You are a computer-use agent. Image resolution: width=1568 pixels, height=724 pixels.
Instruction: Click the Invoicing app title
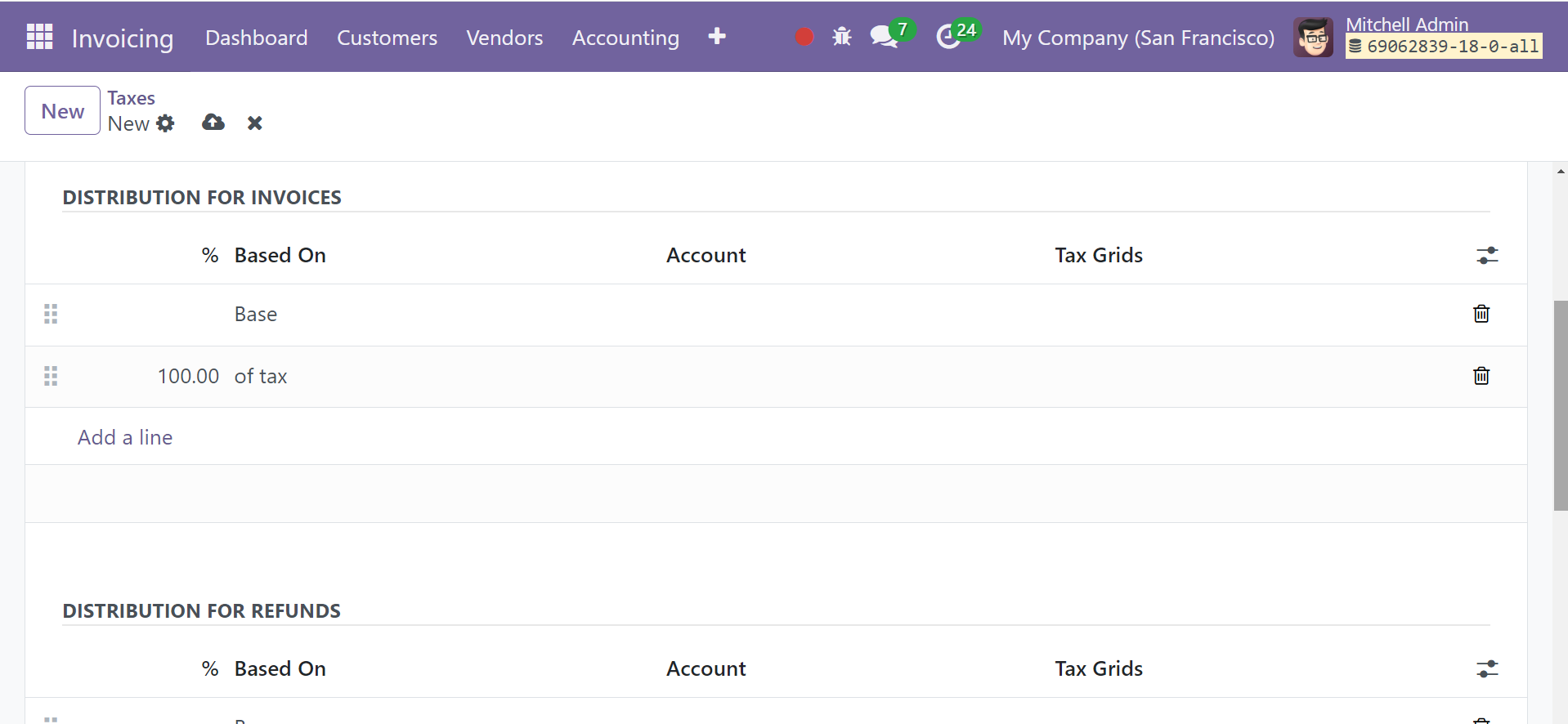point(123,38)
